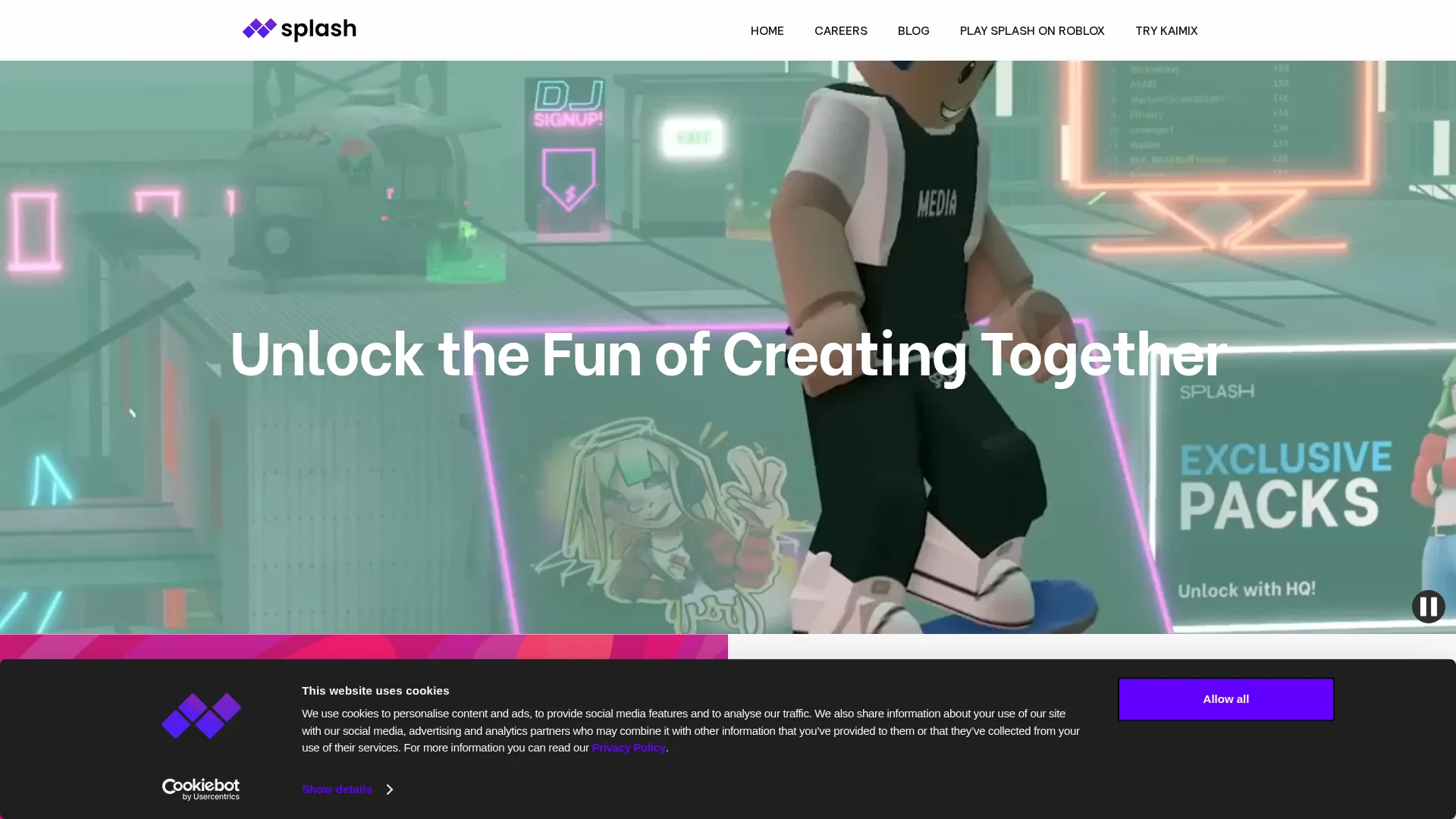Click the Splash diamond logo icon in header
The height and width of the screenshot is (819, 1456).
click(259, 29)
